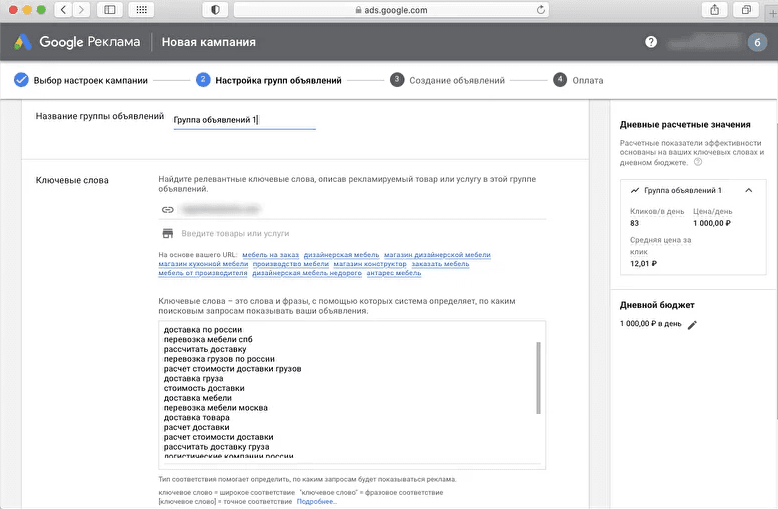Open the Подробнее link

(x=317, y=502)
